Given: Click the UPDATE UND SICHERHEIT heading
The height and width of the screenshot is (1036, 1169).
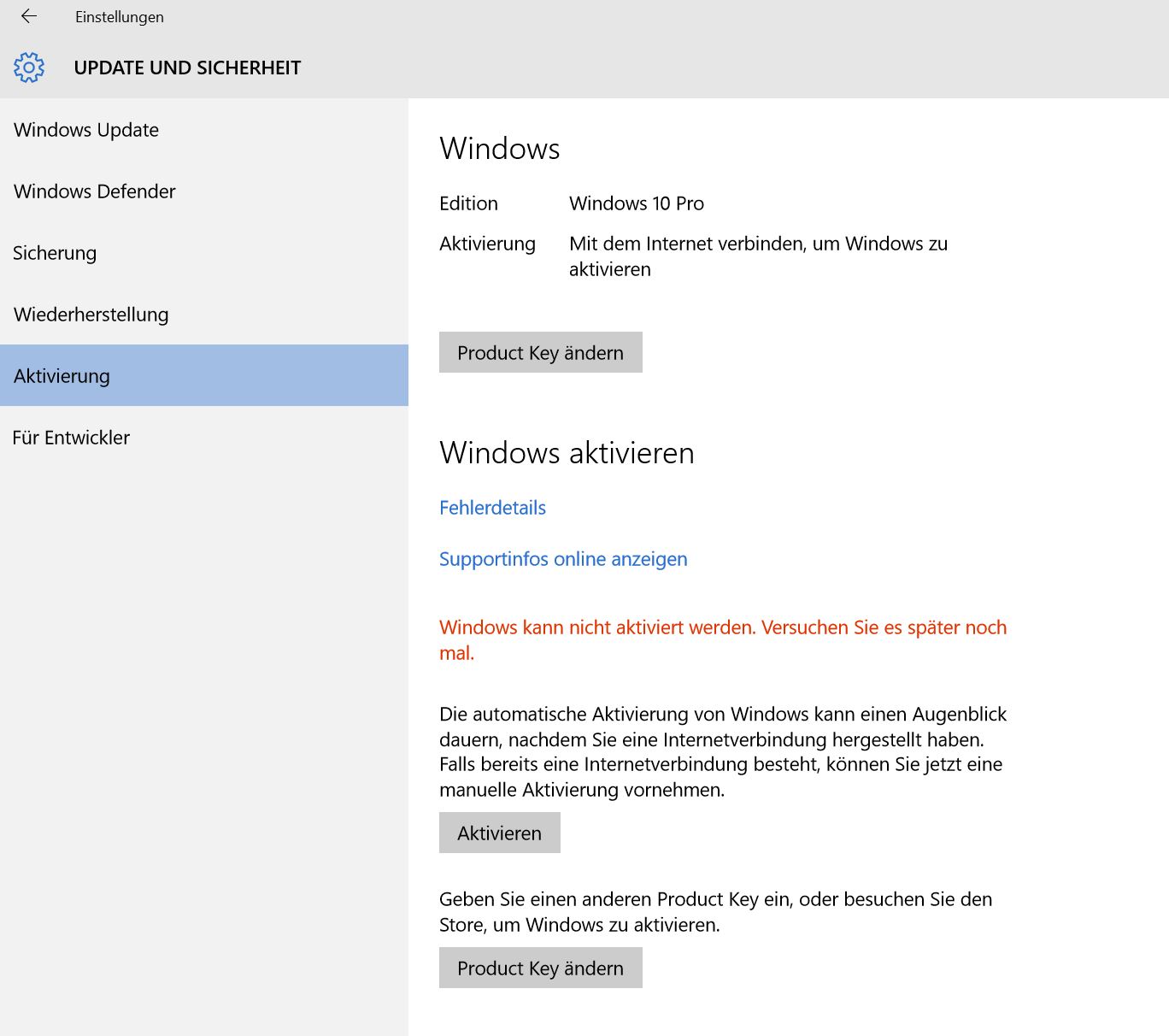Looking at the screenshot, I should pos(187,68).
